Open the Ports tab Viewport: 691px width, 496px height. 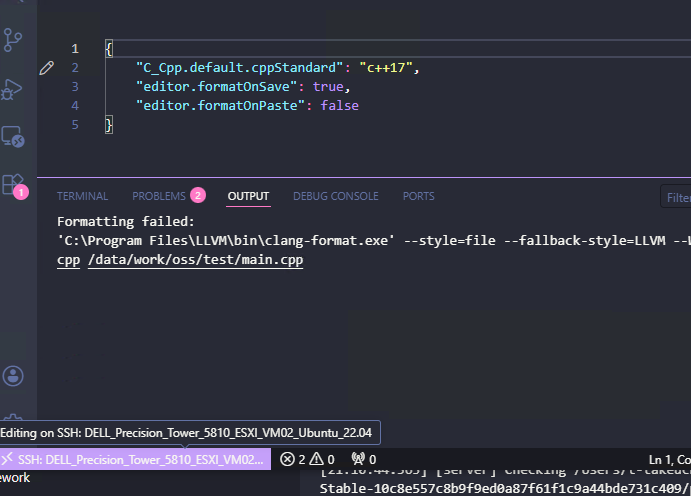tap(418, 196)
